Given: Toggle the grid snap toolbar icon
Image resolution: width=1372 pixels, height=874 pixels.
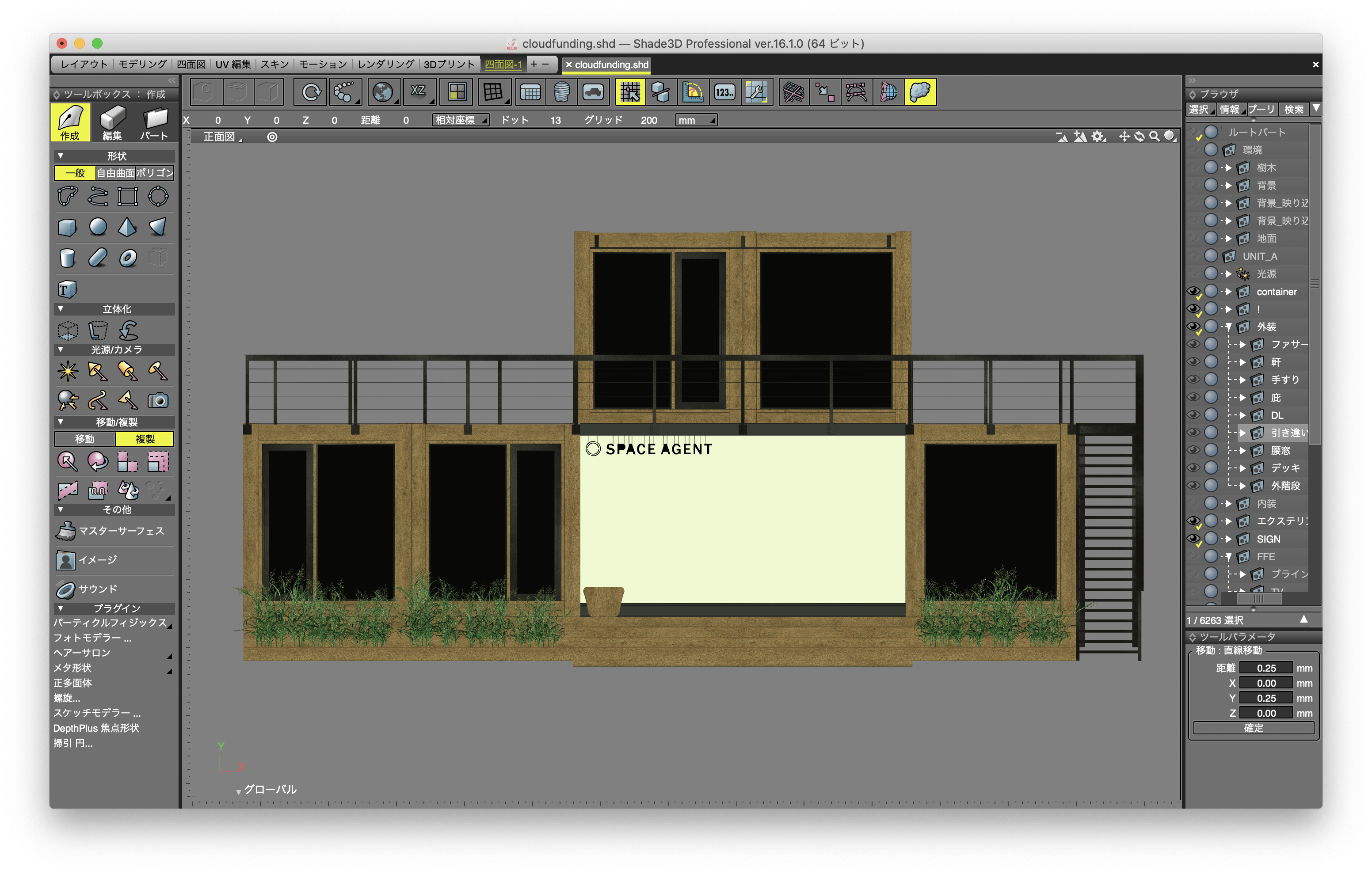Looking at the screenshot, I should [x=630, y=92].
